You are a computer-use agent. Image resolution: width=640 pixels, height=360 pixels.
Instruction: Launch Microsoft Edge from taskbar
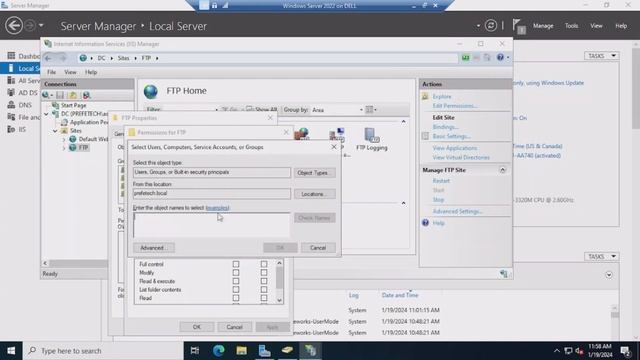[x=218, y=351]
